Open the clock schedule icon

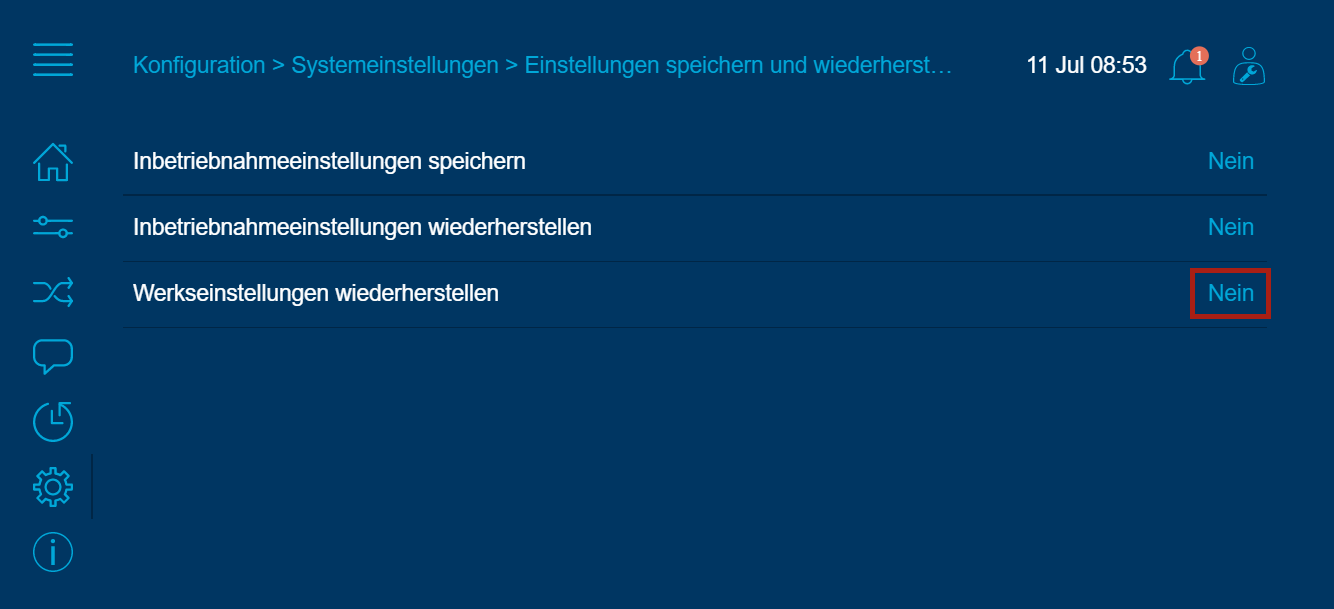coord(53,421)
